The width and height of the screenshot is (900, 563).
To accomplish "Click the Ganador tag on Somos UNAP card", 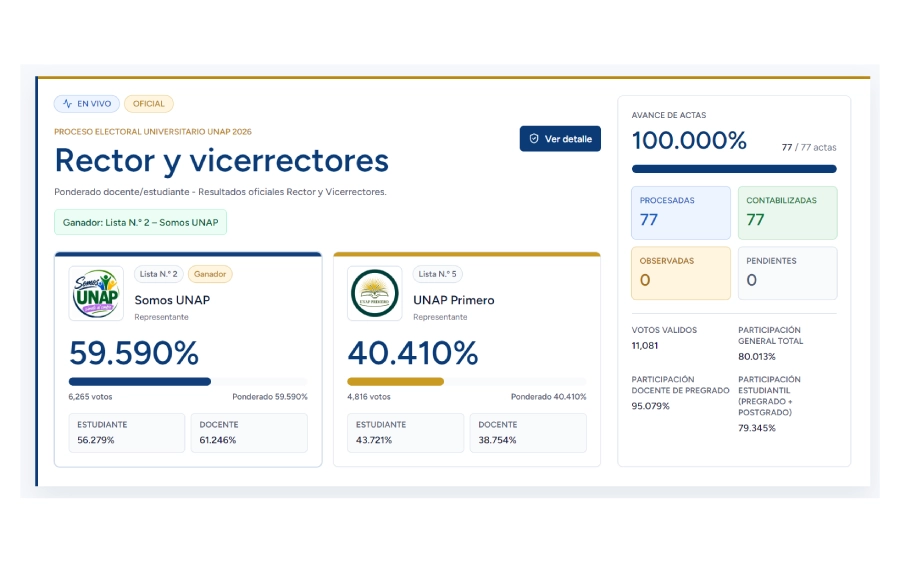I will [x=210, y=274].
